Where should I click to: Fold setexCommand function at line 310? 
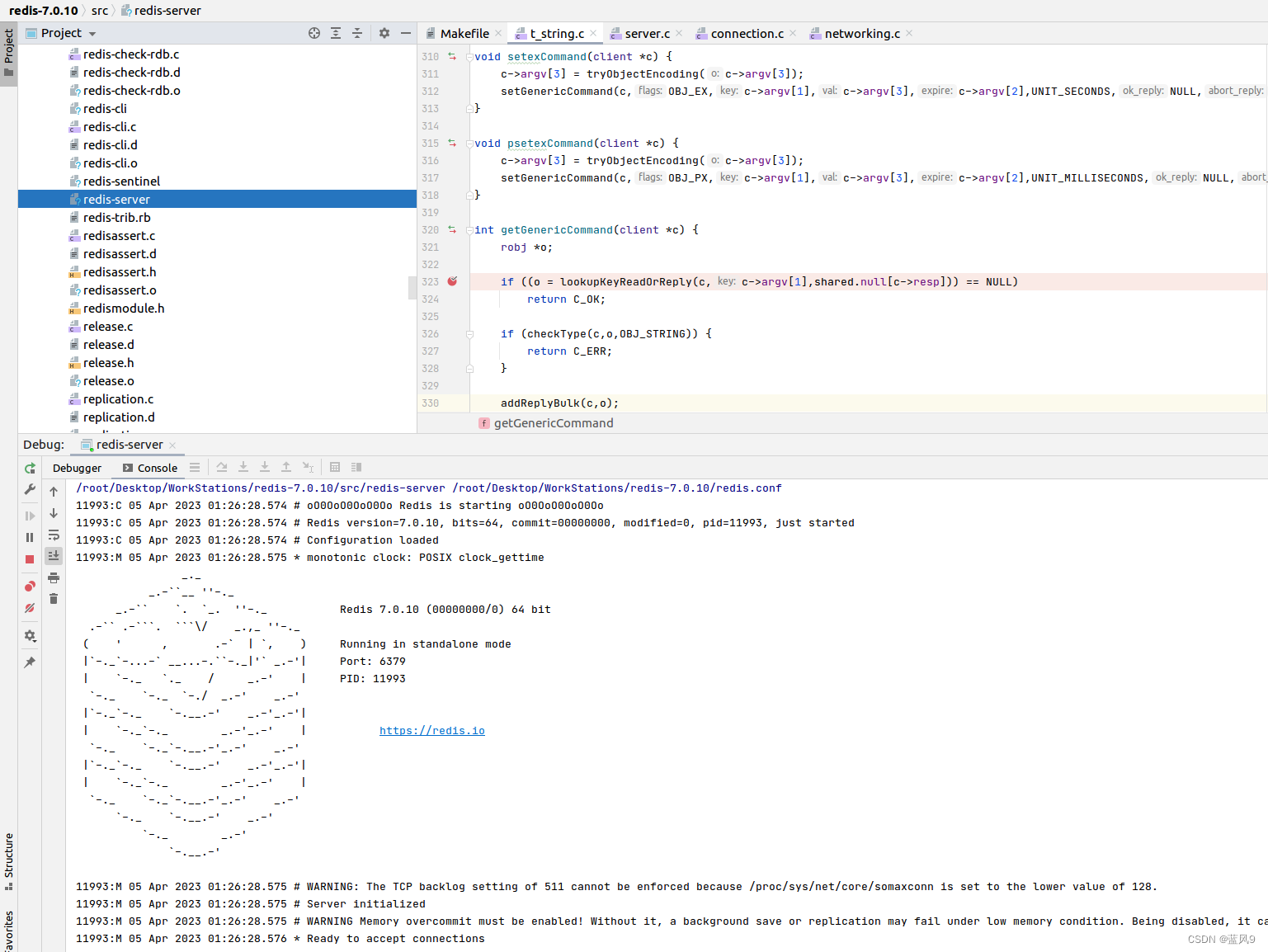[469, 57]
